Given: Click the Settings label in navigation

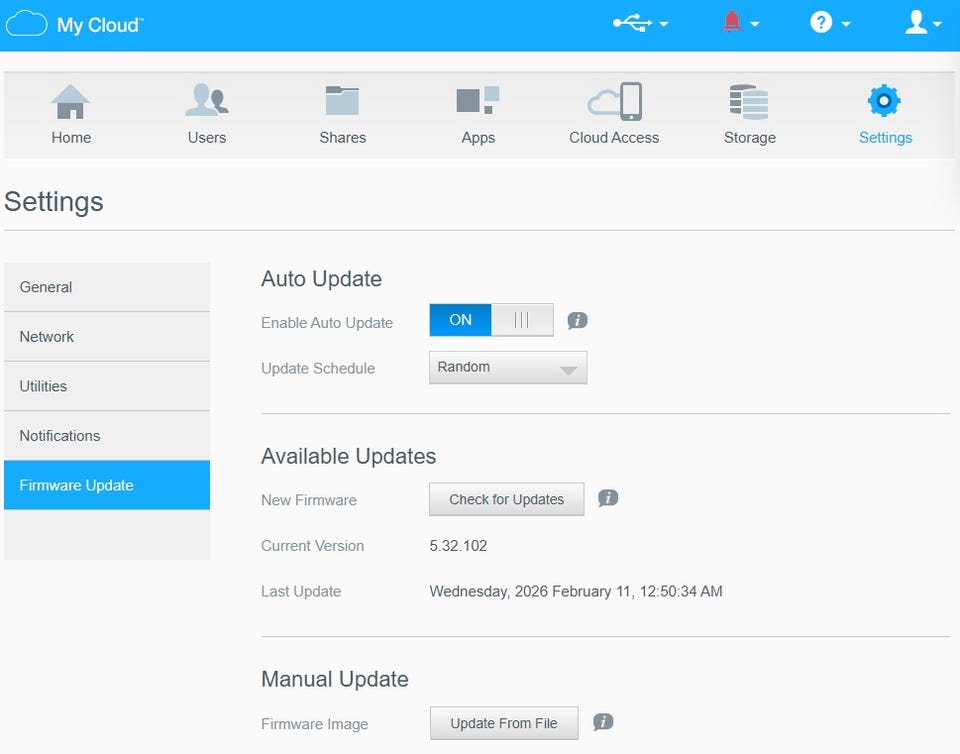Looking at the screenshot, I should (885, 138).
